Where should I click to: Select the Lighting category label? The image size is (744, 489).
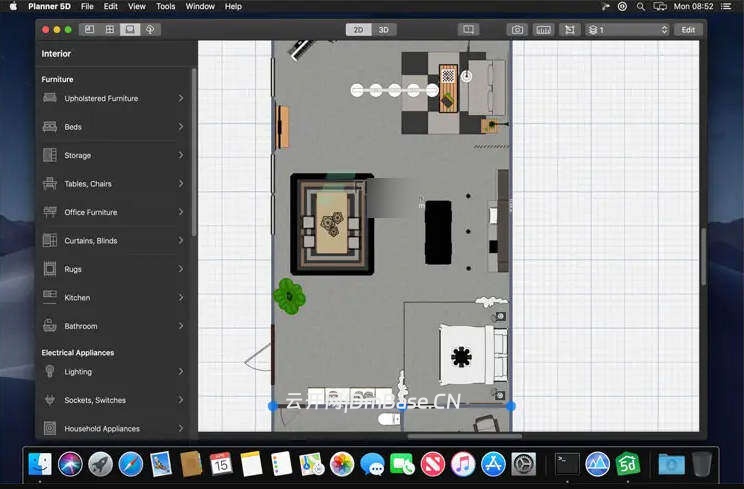coord(78,372)
